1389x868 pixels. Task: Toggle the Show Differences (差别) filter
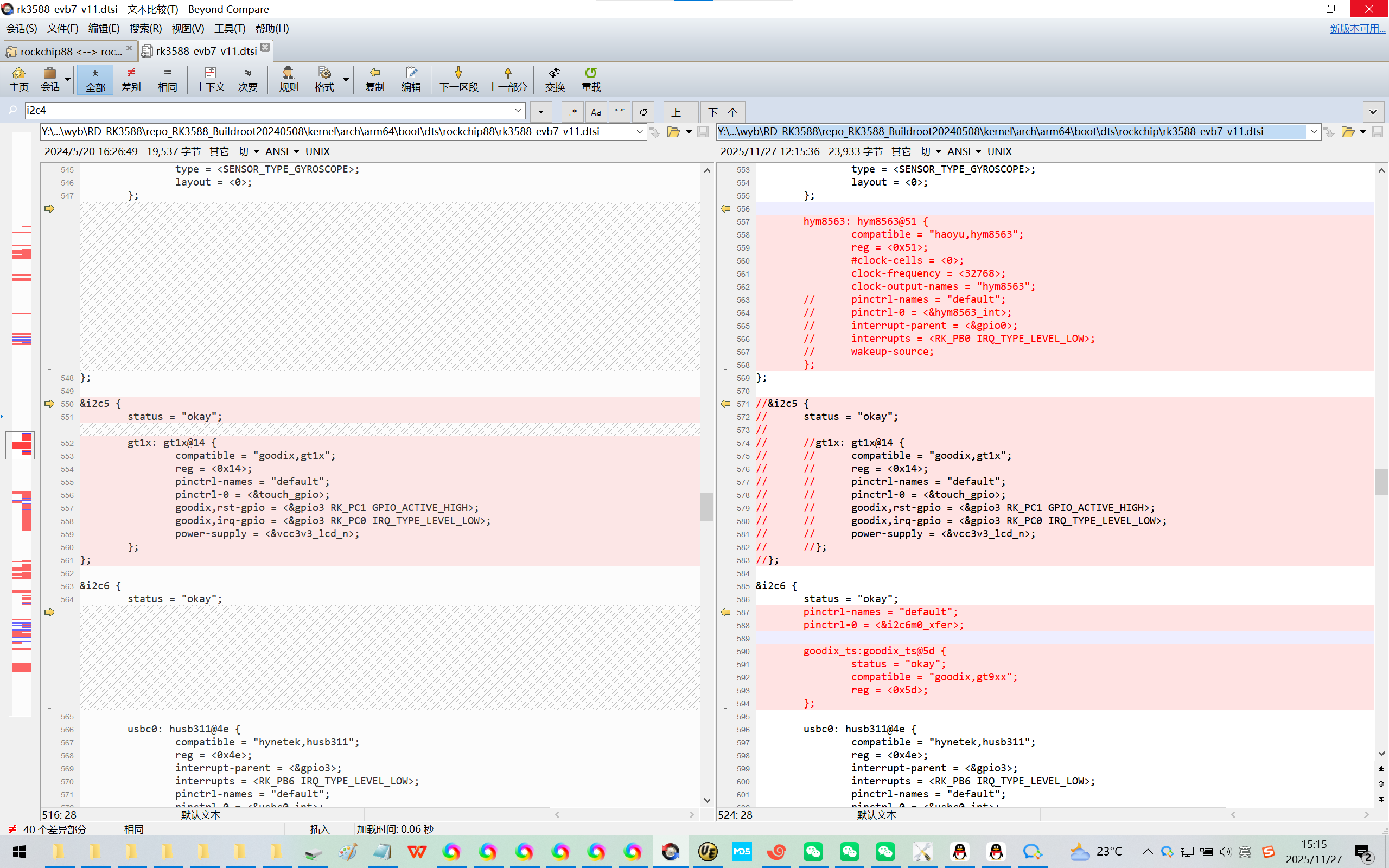click(x=131, y=79)
